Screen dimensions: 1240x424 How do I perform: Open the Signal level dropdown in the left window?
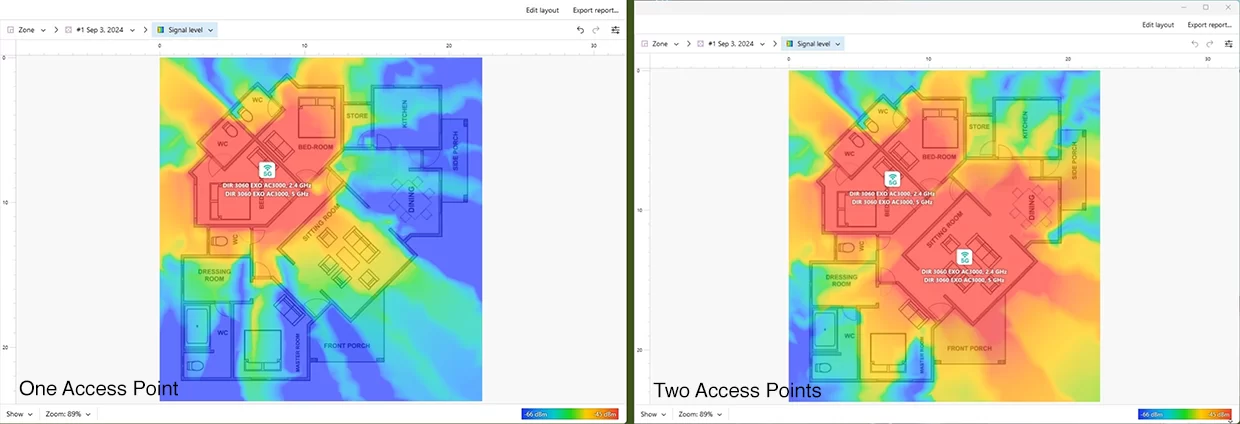[x=186, y=30]
